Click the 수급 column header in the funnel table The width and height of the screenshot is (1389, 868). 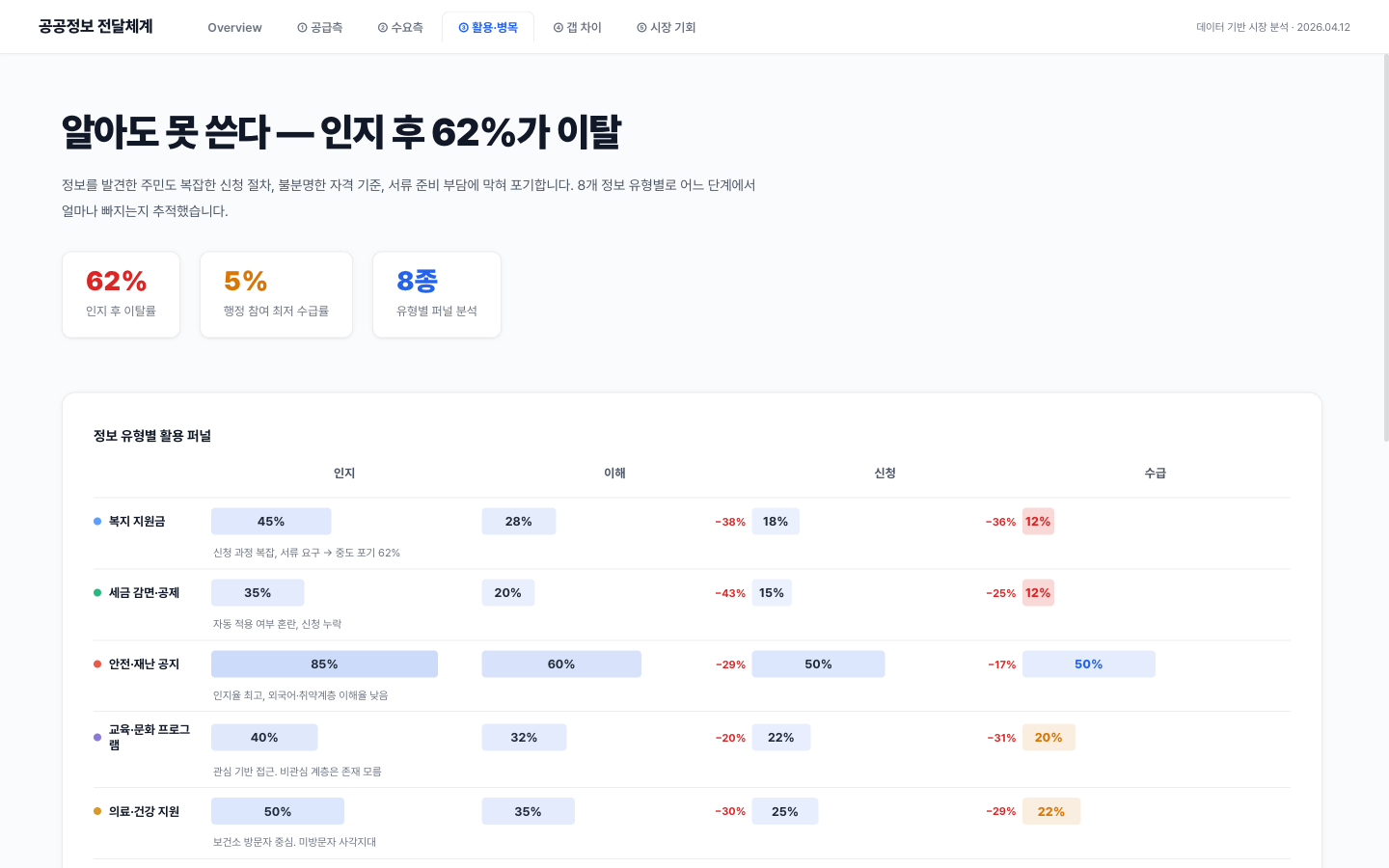pyautogui.click(x=1155, y=473)
